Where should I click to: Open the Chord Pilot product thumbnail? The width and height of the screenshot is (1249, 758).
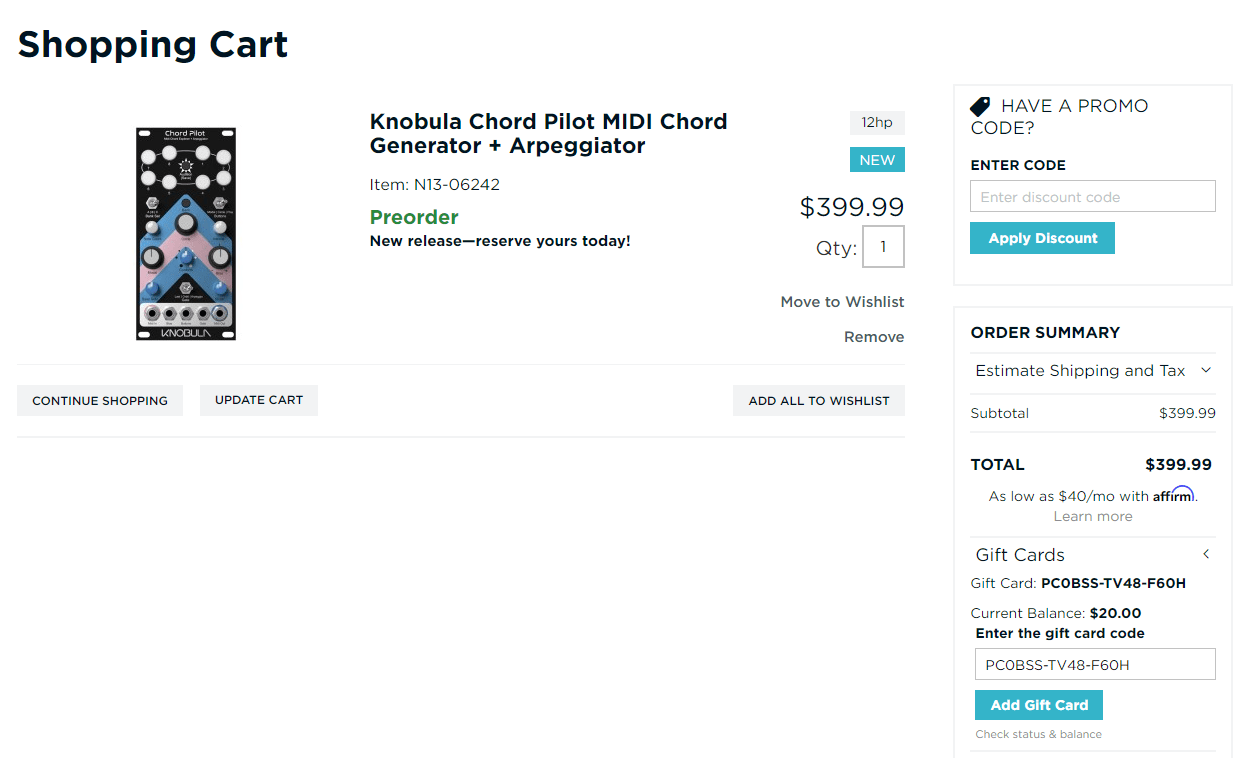(185, 233)
